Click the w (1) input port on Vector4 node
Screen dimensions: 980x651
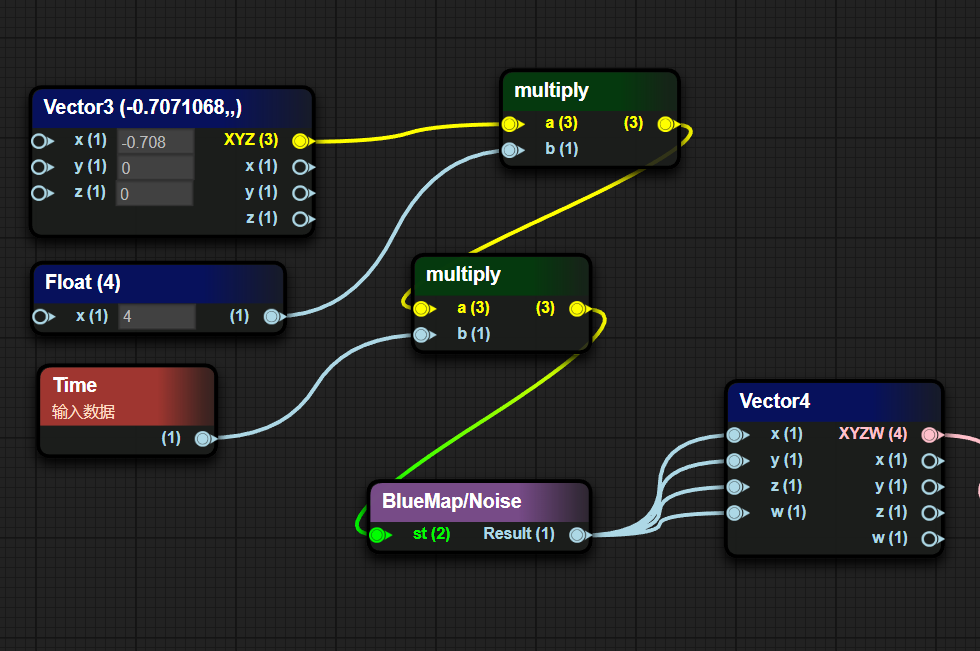coord(735,513)
